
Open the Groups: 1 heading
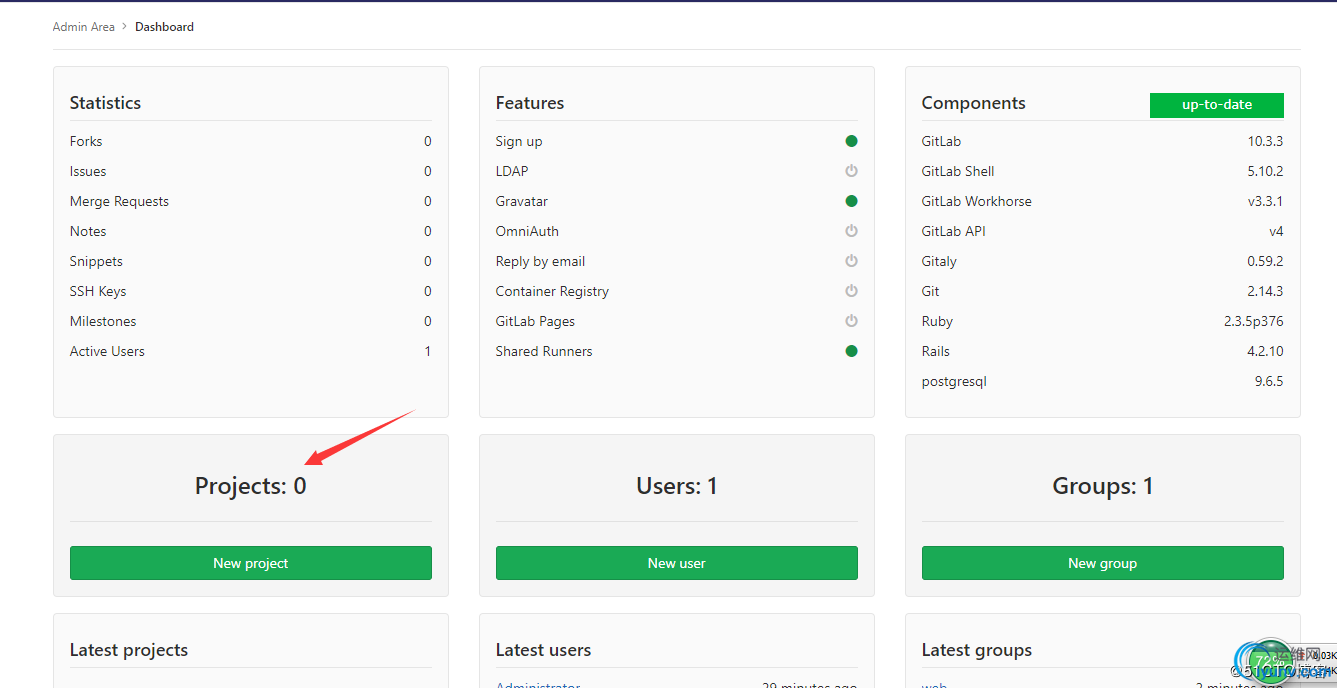pyautogui.click(x=1103, y=486)
